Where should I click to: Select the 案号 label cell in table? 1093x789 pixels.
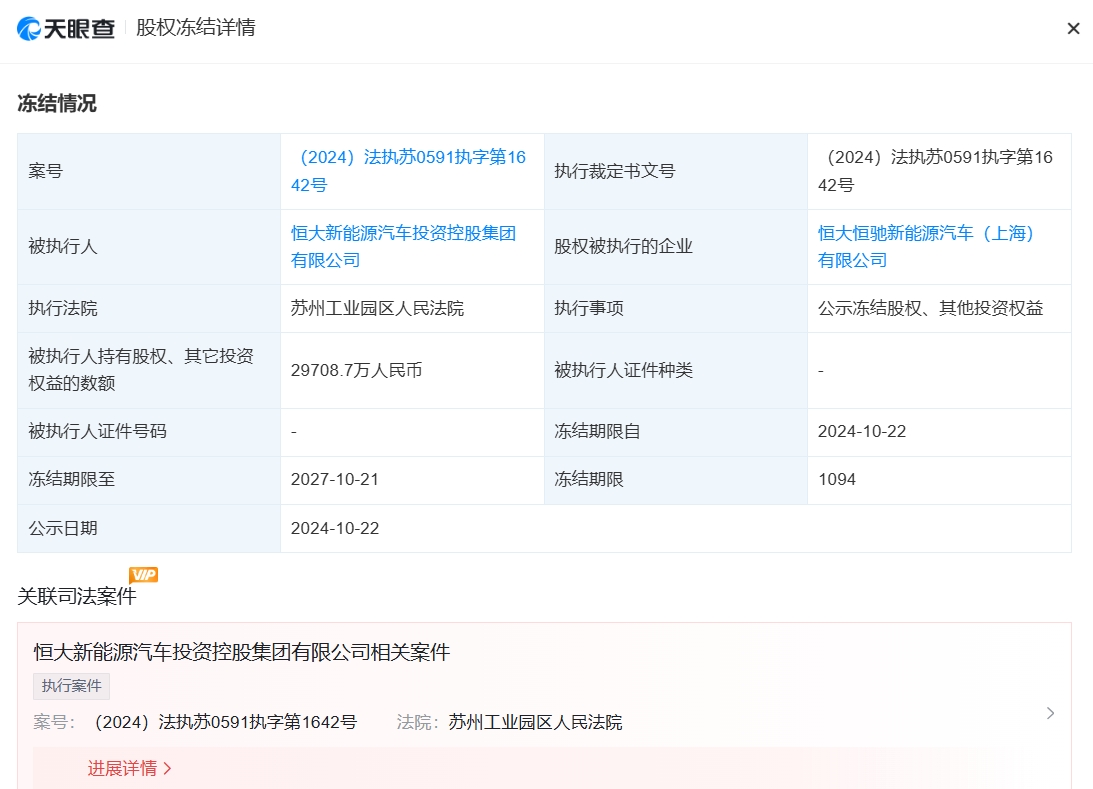tap(149, 171)
